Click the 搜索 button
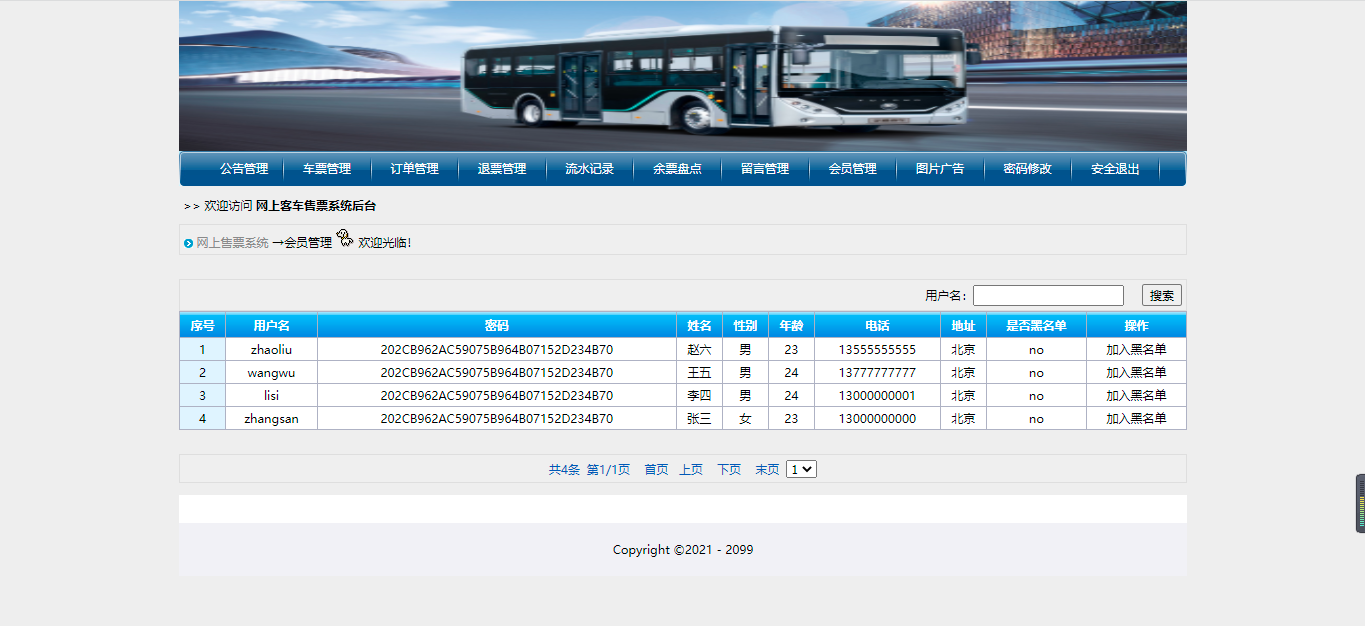The width and height of the screenshot is (1365, 626). coord(1162,295)
